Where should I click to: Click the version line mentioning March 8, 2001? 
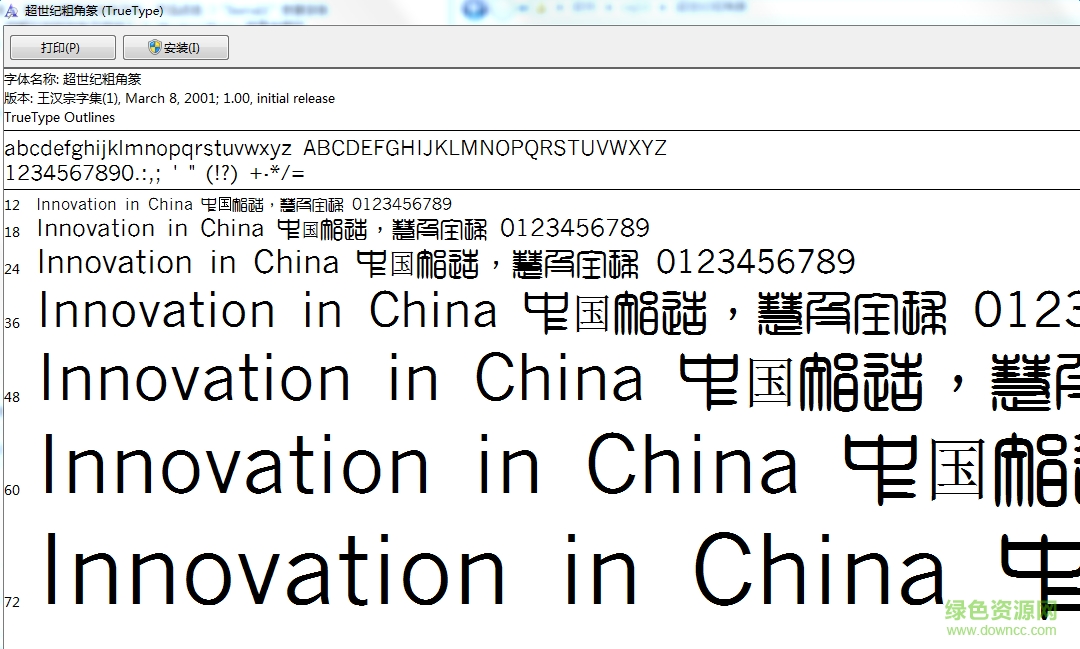170,98
